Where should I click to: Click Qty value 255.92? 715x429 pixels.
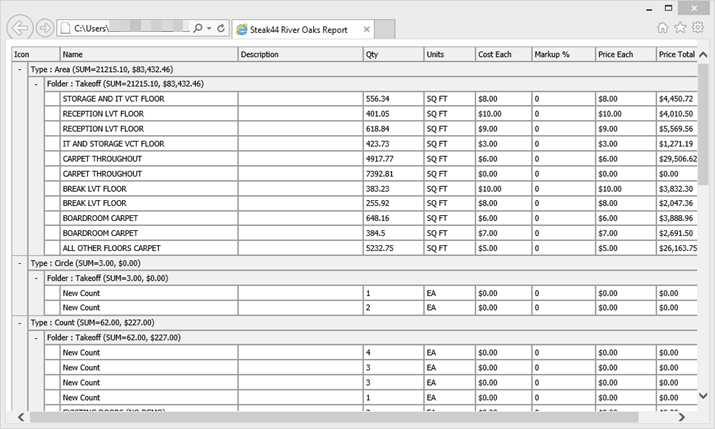[x=378, y=203]
